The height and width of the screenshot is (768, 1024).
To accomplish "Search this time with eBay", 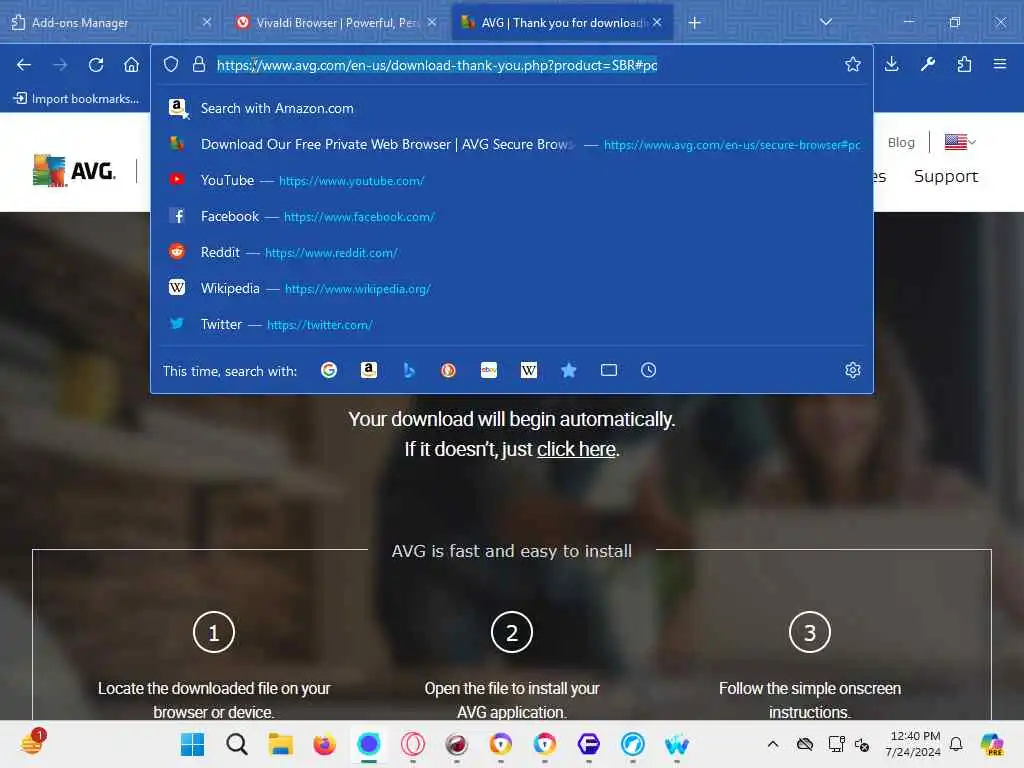I will pyautogui.click(x=488, y=370).
